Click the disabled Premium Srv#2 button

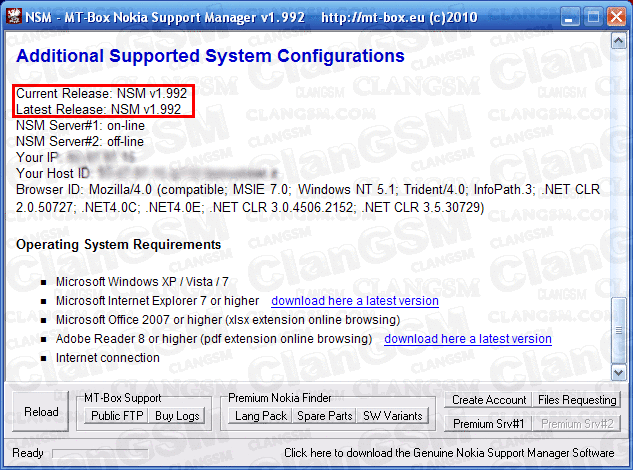577,424
